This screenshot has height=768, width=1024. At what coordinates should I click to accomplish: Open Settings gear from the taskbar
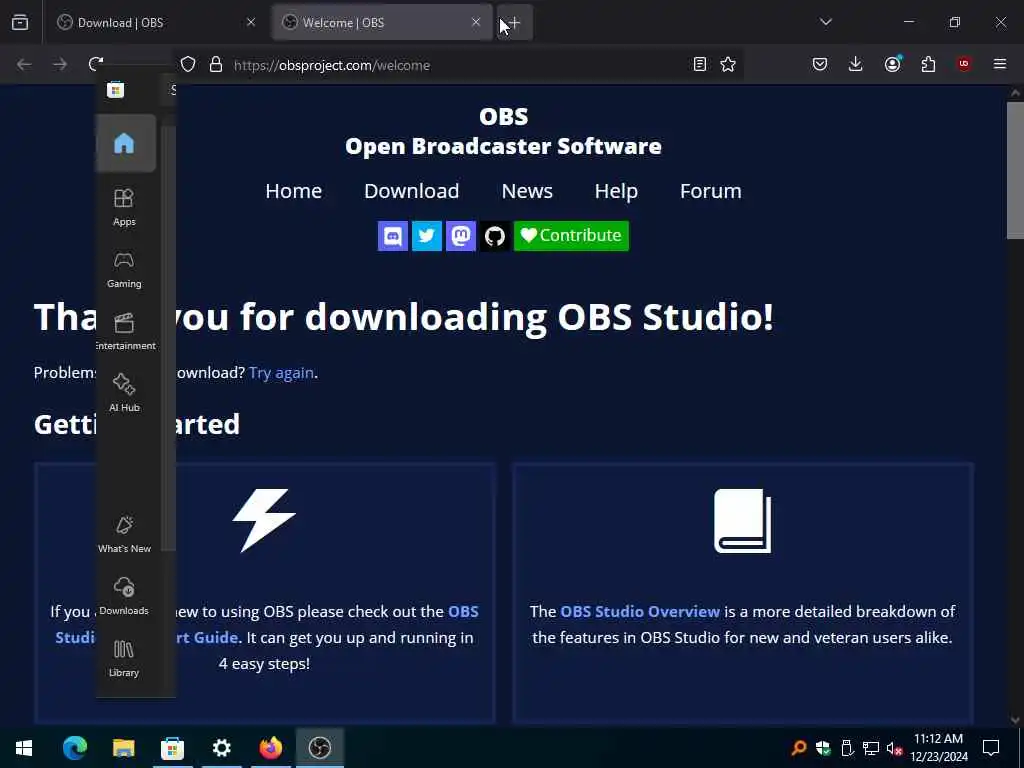tap(221, 747)
